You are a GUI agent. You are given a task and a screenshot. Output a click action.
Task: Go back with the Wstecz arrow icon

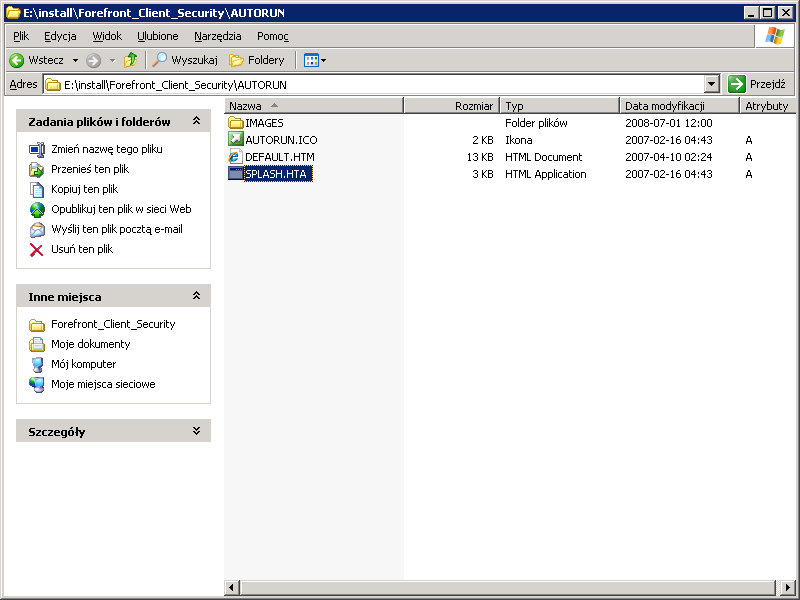pyautogui.click(x=17, y=60)
